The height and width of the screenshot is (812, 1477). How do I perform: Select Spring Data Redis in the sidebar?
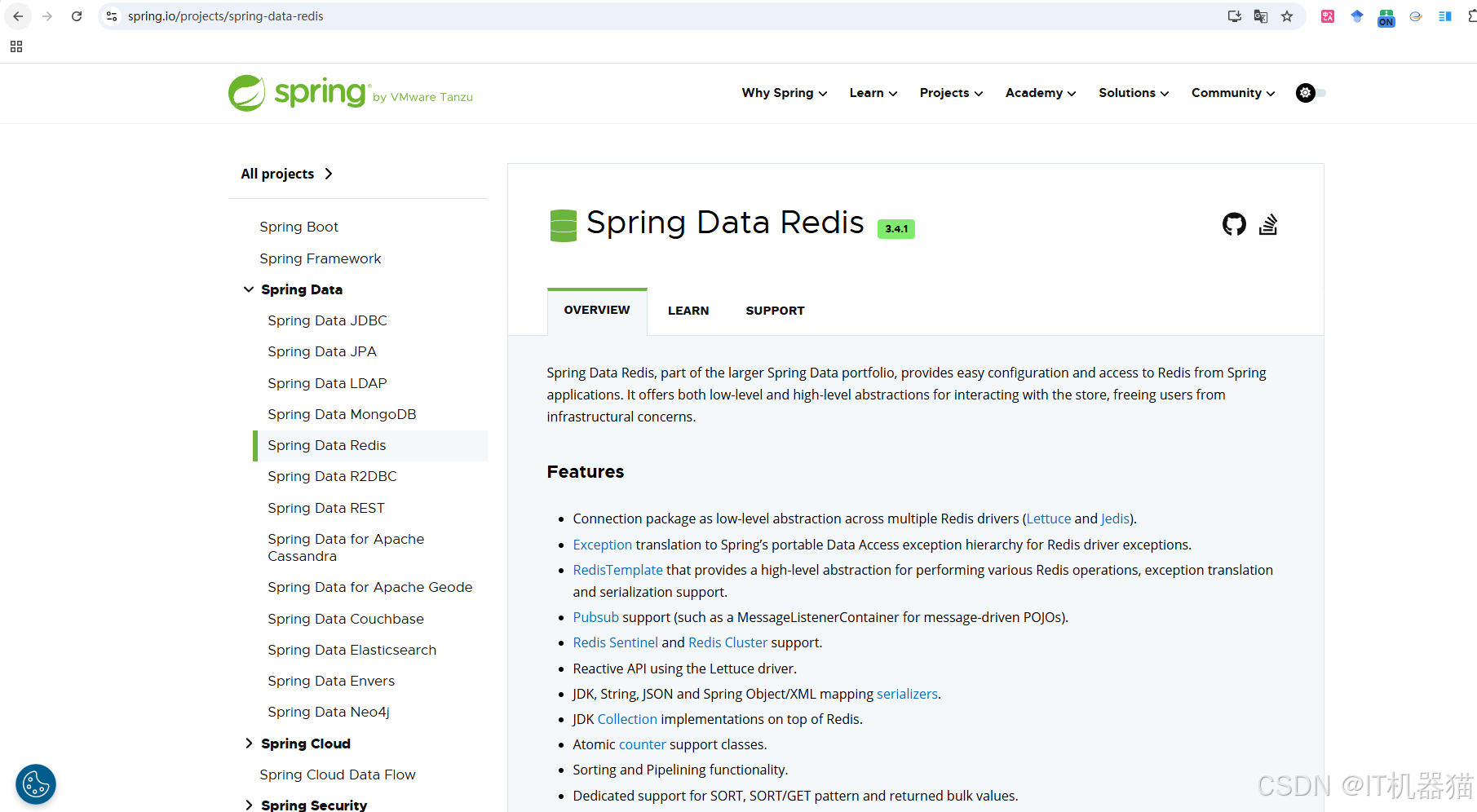370,445
